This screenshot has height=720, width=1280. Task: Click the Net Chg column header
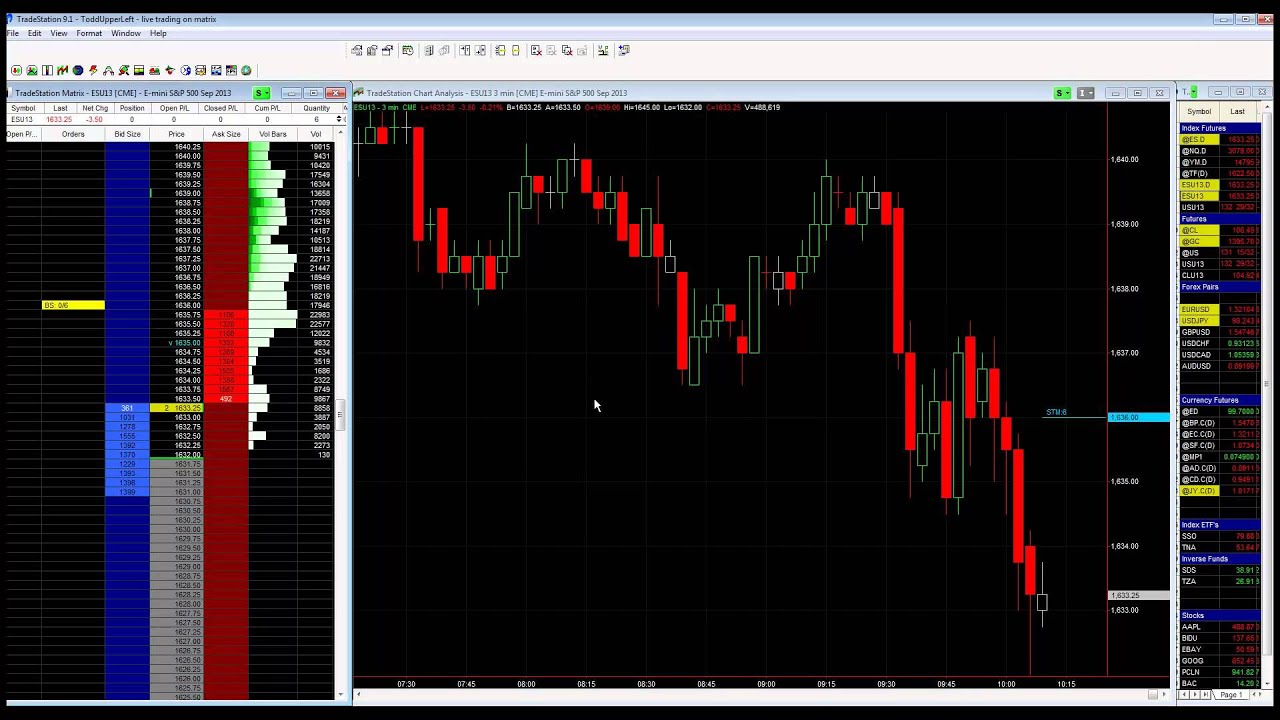(x=95, y=108)
